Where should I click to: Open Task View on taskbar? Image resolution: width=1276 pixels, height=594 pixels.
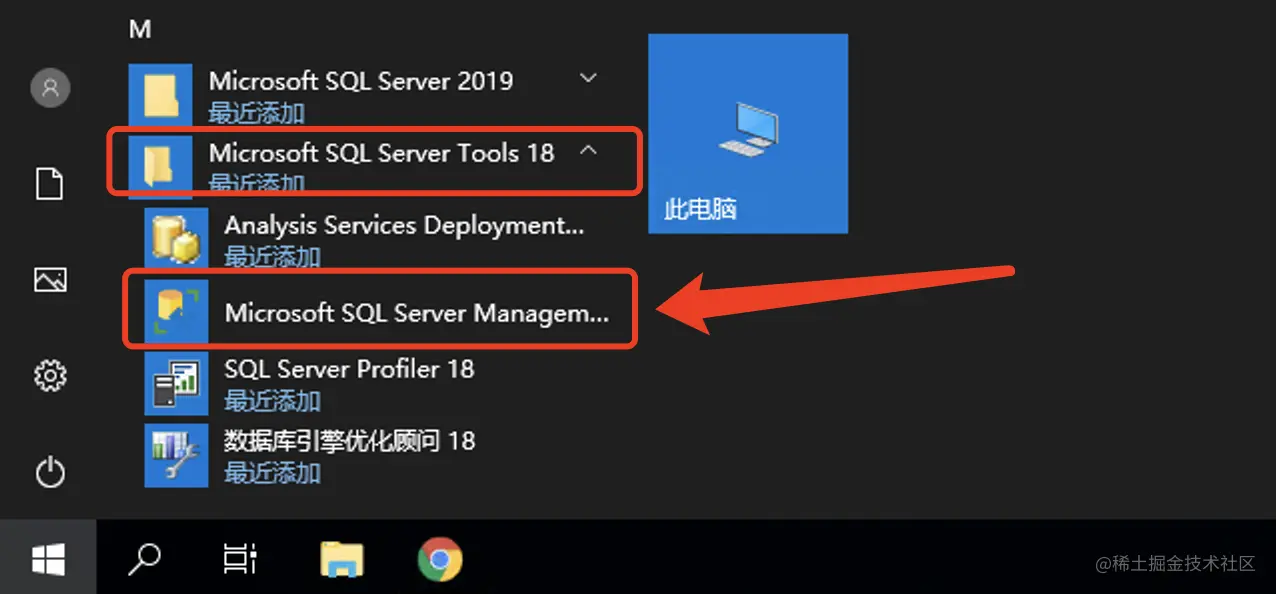click(240, 559)
